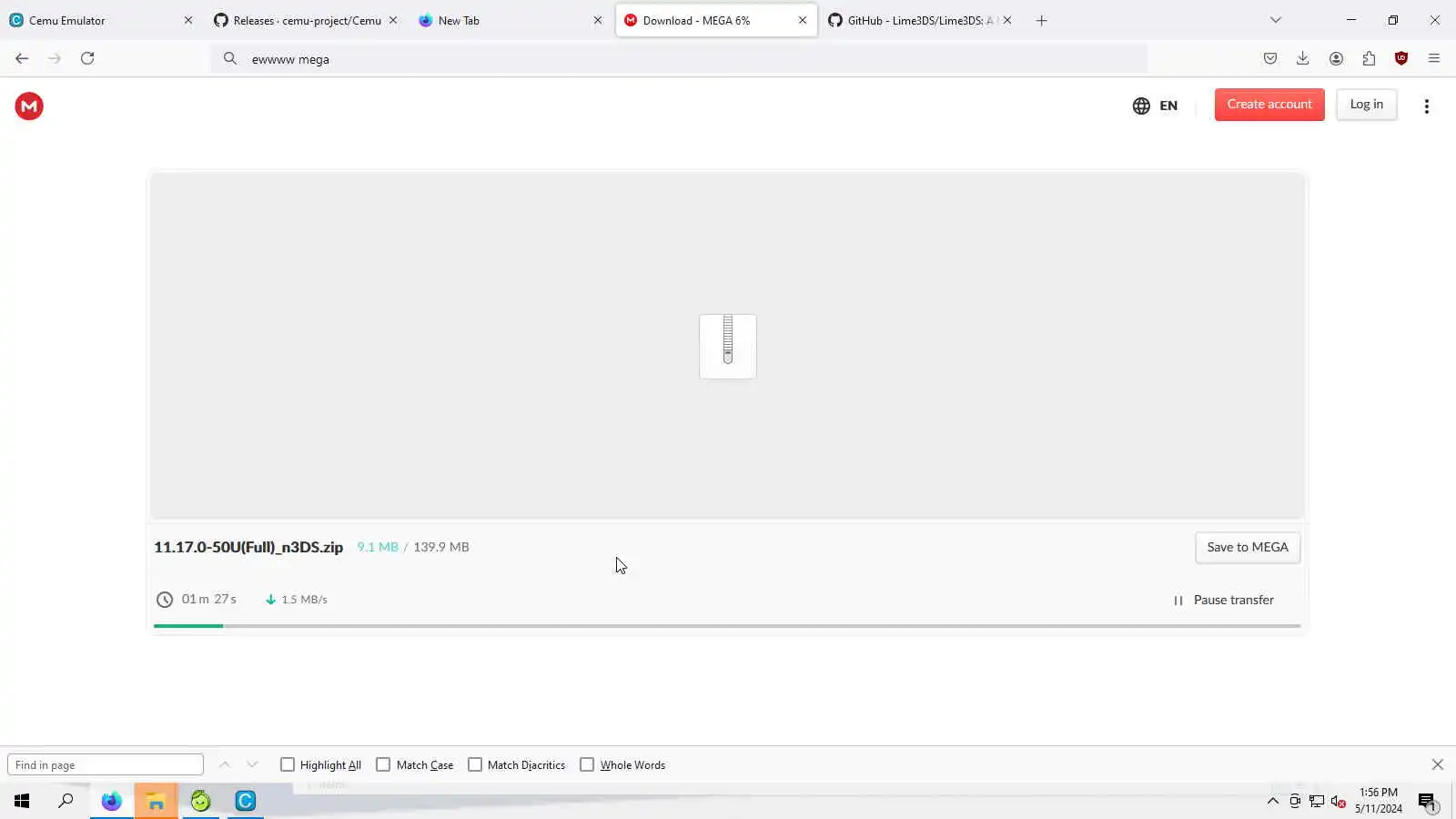Open the notification center icon
Screen dimensions: 1456x819
tap(1427, 801)
